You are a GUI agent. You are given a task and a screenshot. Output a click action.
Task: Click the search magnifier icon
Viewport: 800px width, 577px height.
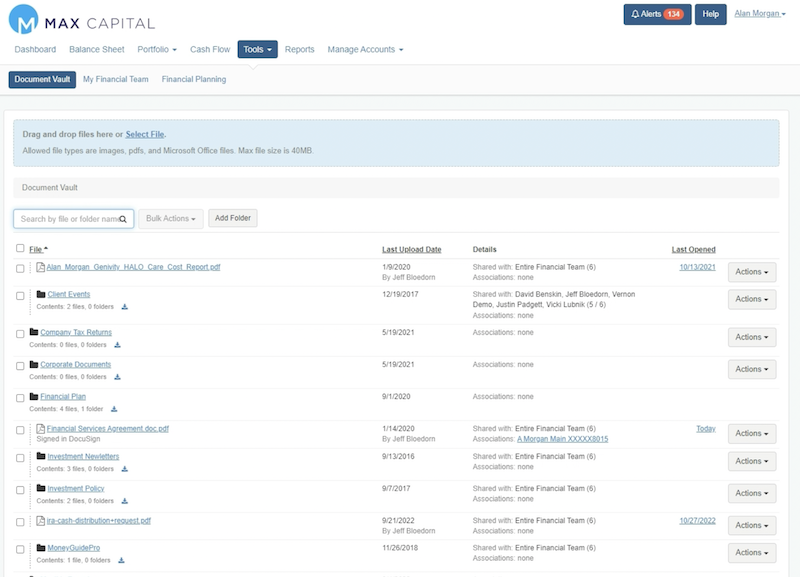(123, 219)
